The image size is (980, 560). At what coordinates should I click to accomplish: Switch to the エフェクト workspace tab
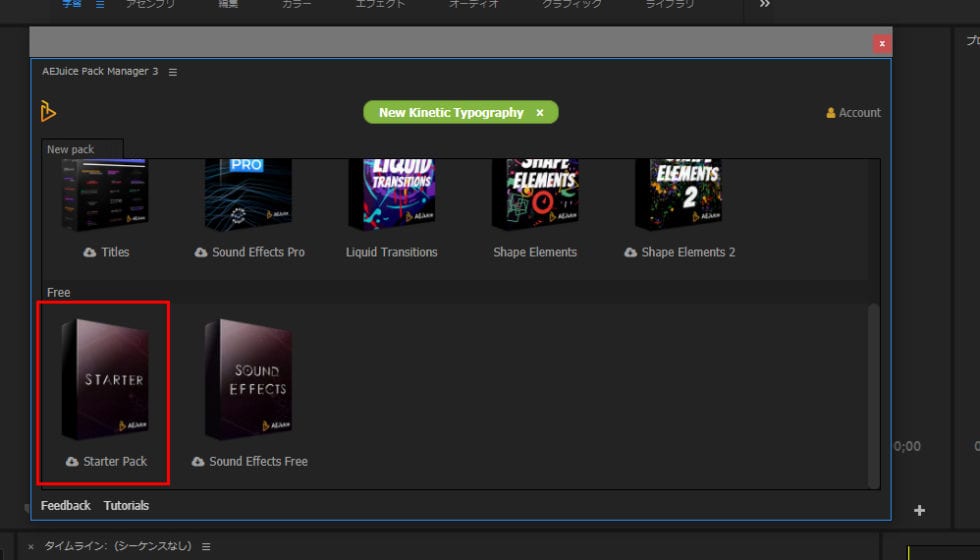(x=381, y=4)
